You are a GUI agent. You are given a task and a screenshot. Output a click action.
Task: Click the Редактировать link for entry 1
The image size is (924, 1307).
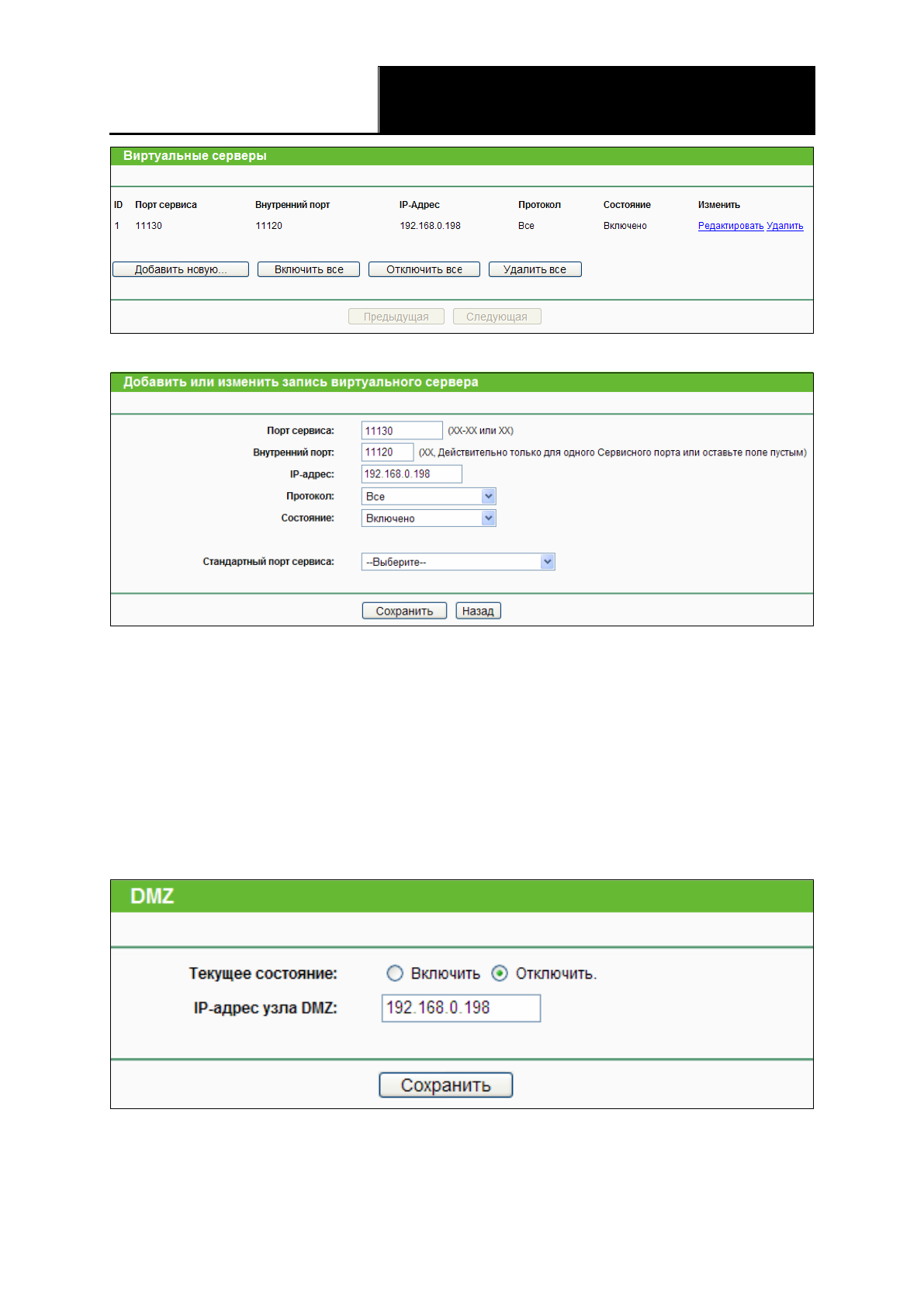pos(730,226)
